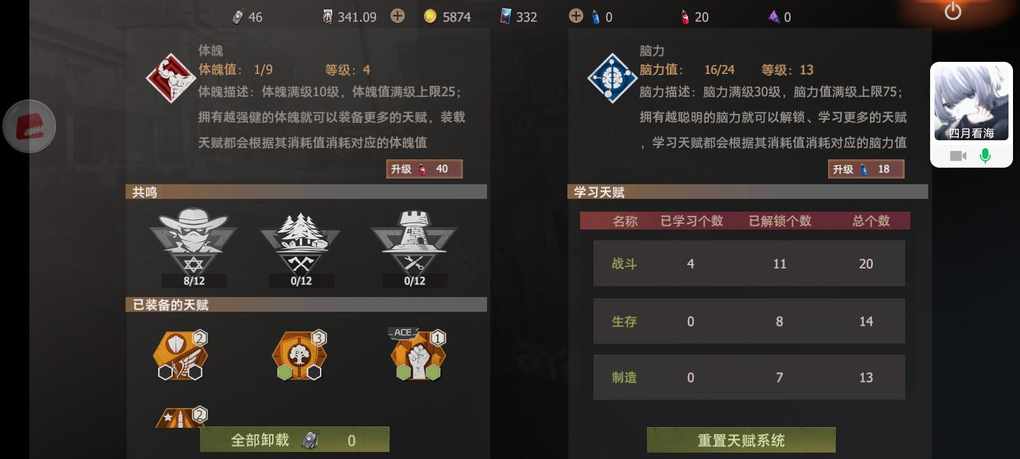Click the cowboy resonance emblem showing 8/12
Screen dimensions: 1020x459
(x=193, y=241)
